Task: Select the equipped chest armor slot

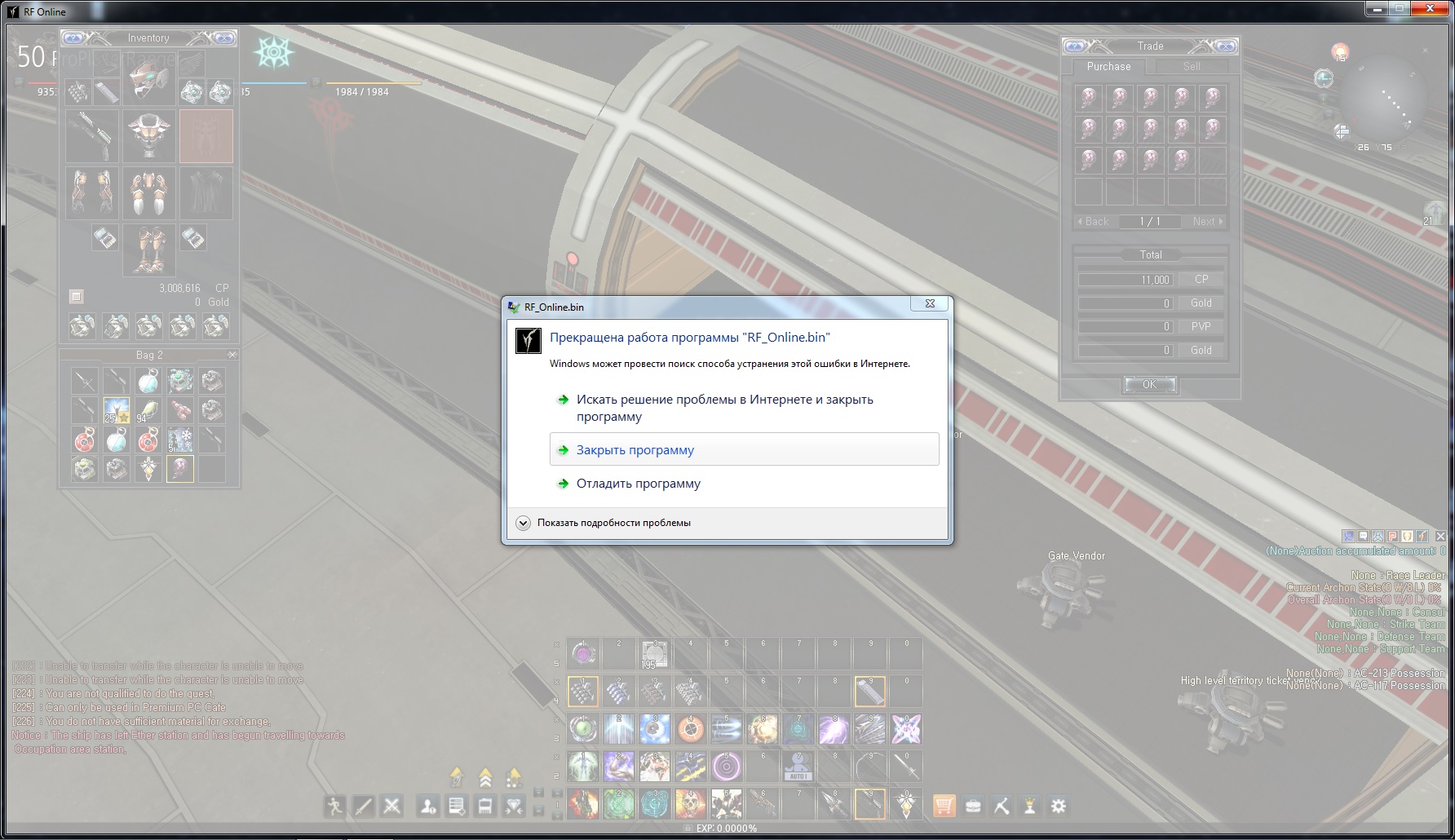Action: (149, 136)
